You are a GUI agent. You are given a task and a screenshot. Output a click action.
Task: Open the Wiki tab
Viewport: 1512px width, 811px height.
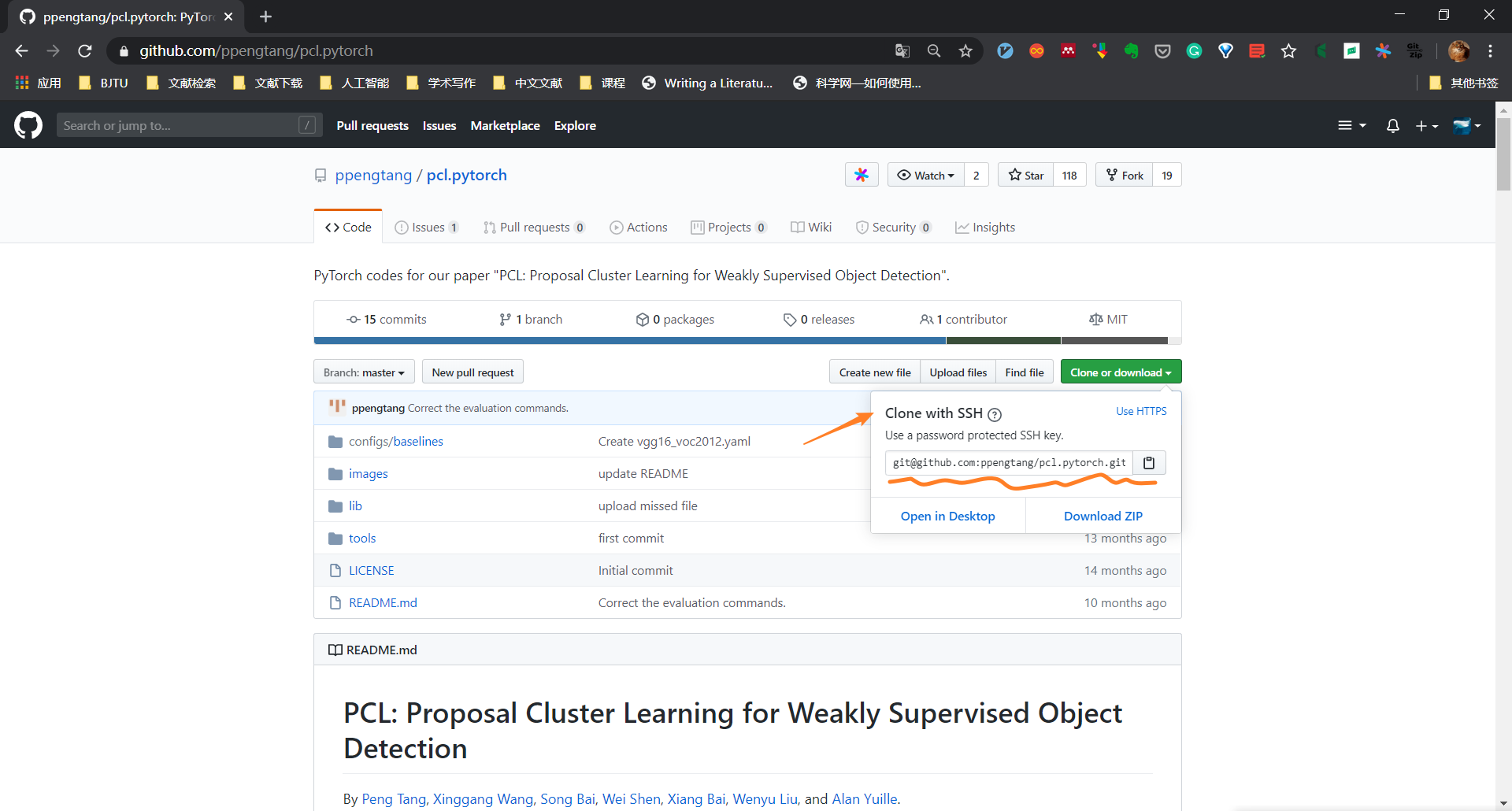click(x=810, y=228)
